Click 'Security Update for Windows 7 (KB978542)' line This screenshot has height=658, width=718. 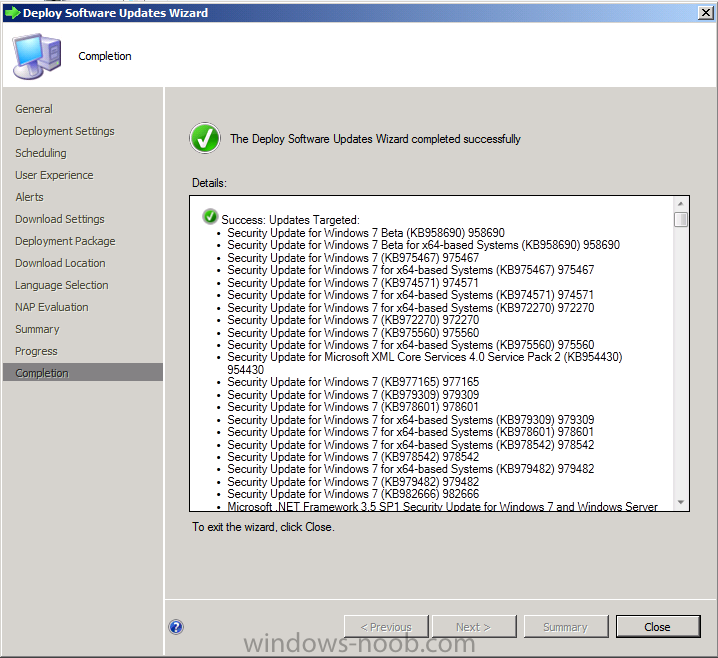[353, 457]
